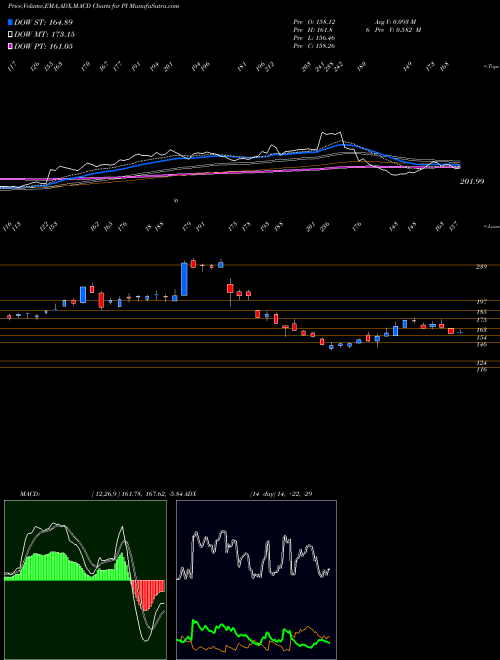Image resolution: width=500 pixels, height=660 pixels.
Task: Click the 'Pre H: 161.8' high value
Action: click(312, 30)
